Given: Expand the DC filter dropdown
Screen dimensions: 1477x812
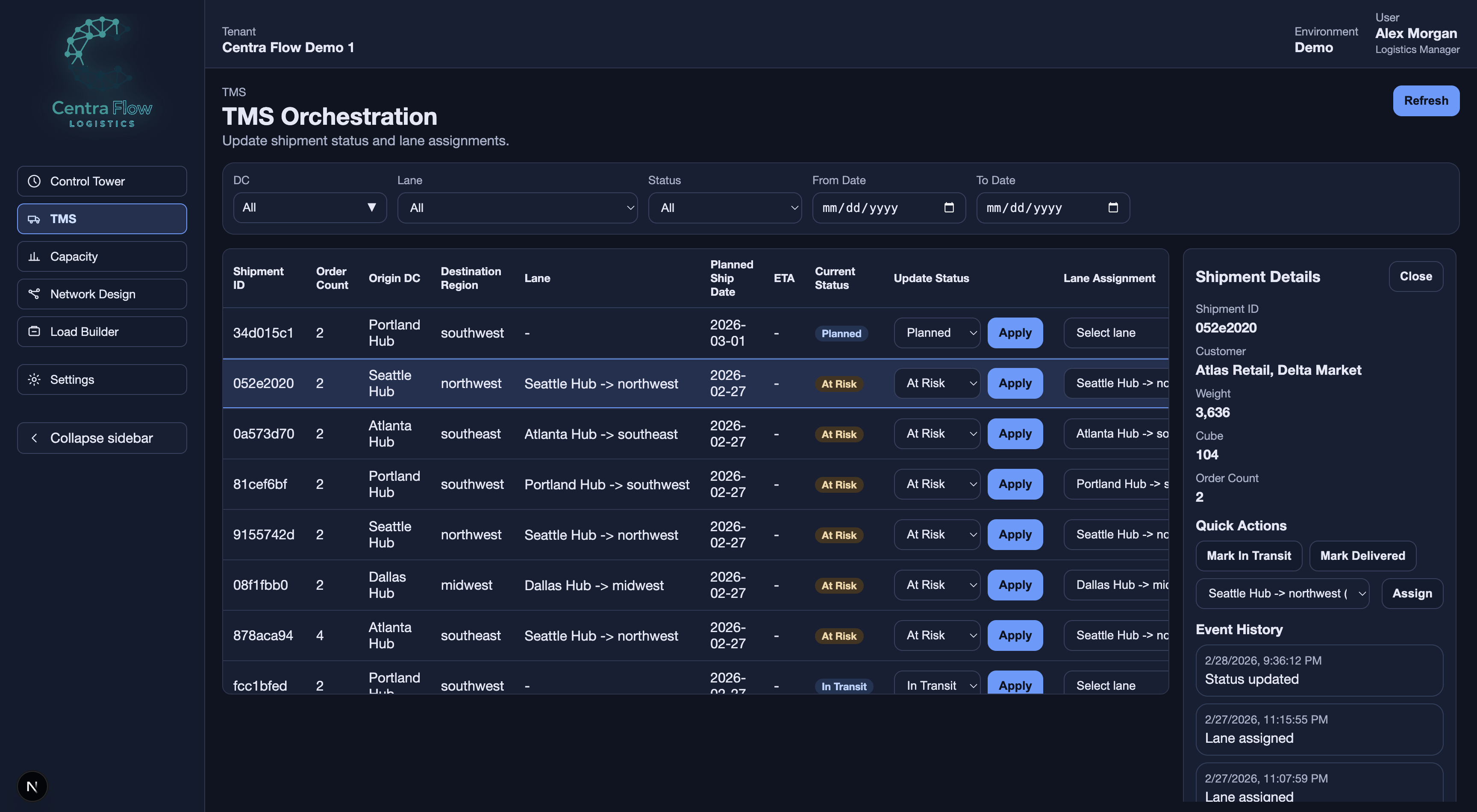Looking at the screenshot, I should [x=309, y=208].
